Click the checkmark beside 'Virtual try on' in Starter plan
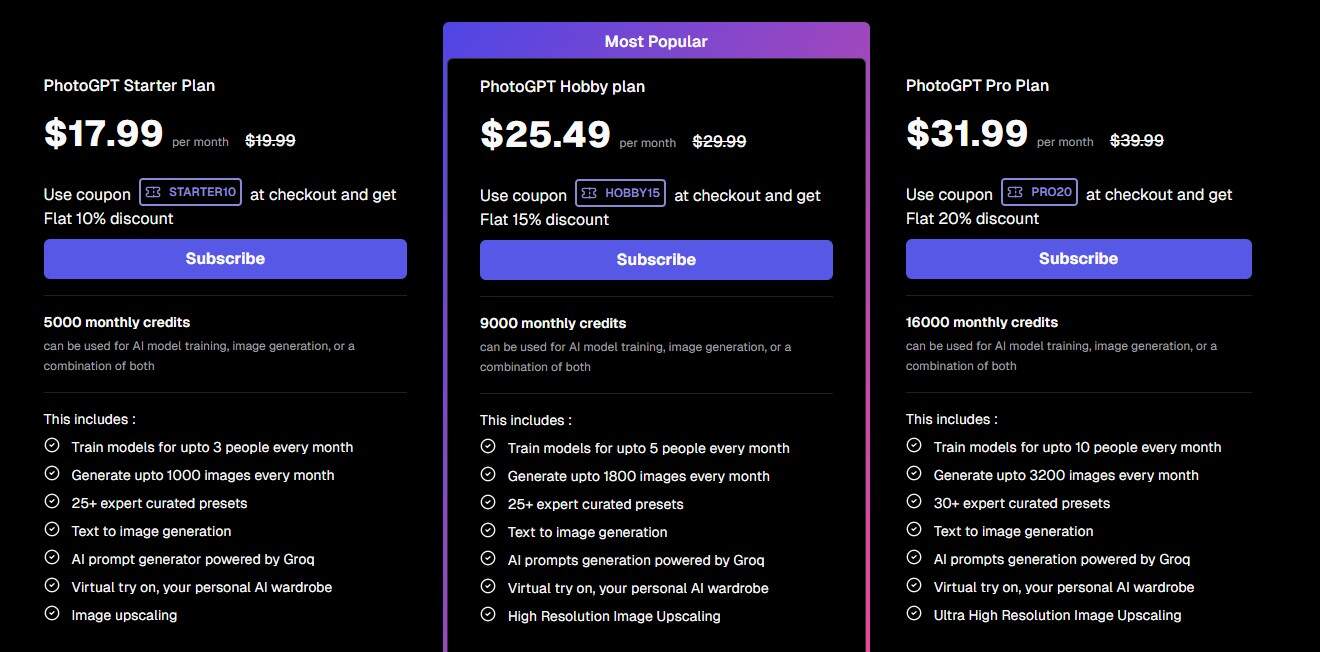This screenshot has height=652, width=1320. pyautogui.click(x=51, y=586)
